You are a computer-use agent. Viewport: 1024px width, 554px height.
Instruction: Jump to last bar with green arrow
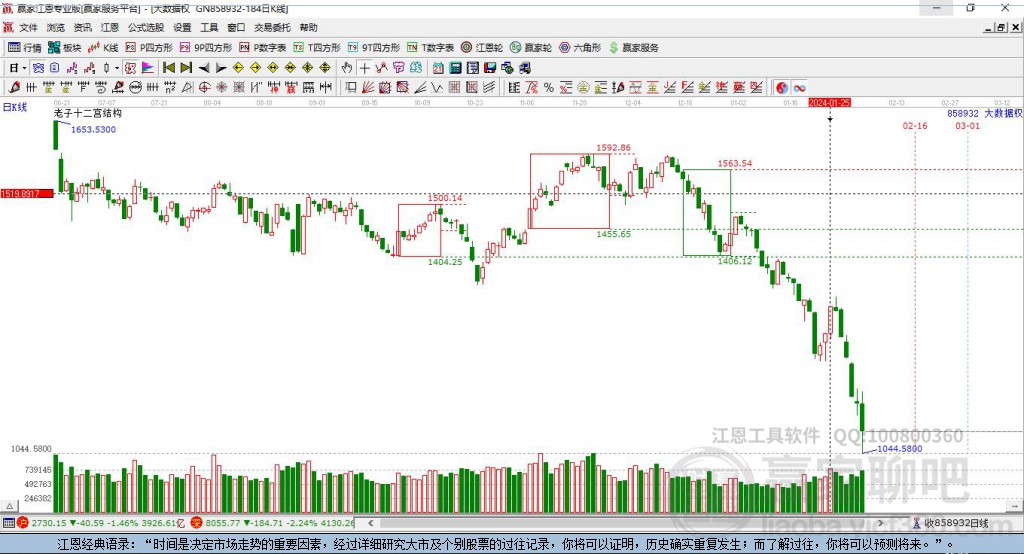186,68
